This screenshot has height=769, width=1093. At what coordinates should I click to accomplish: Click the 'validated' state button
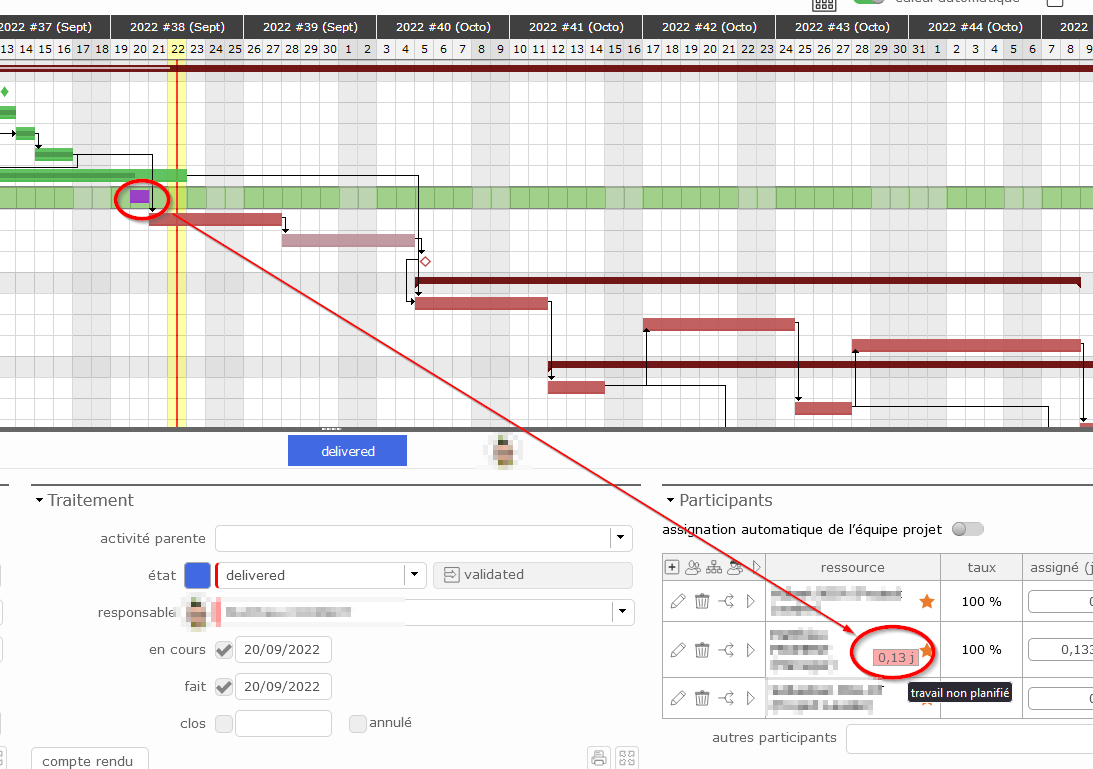(x=532, y=575)
